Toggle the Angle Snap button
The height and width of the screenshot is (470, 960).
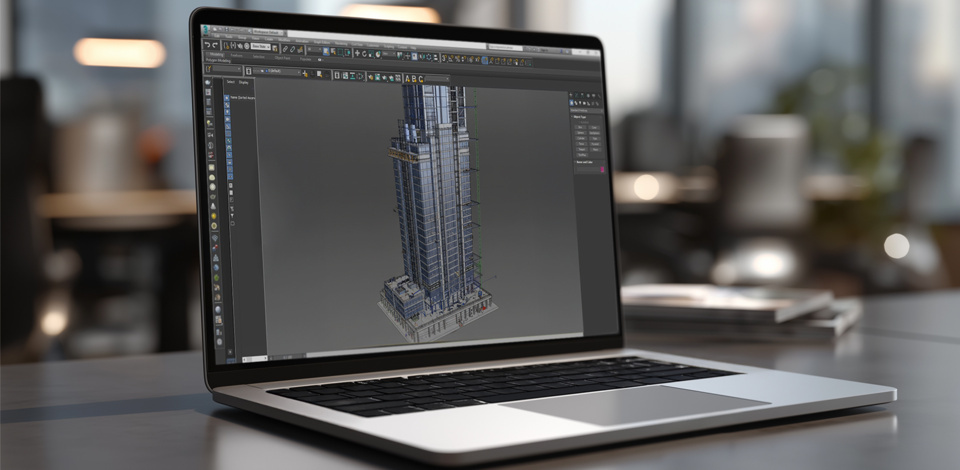click(451, 59)
